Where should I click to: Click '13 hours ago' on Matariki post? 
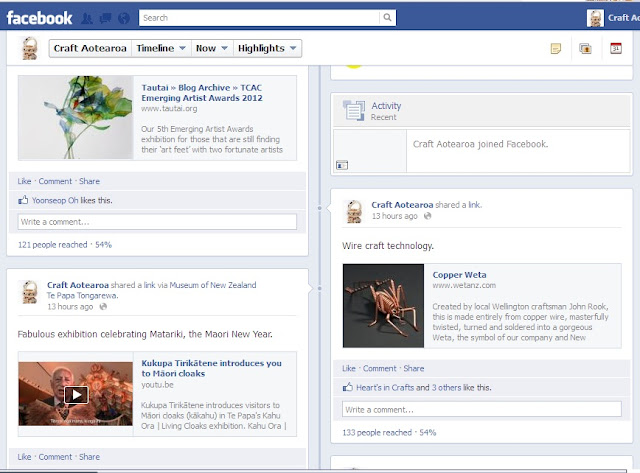70,306
